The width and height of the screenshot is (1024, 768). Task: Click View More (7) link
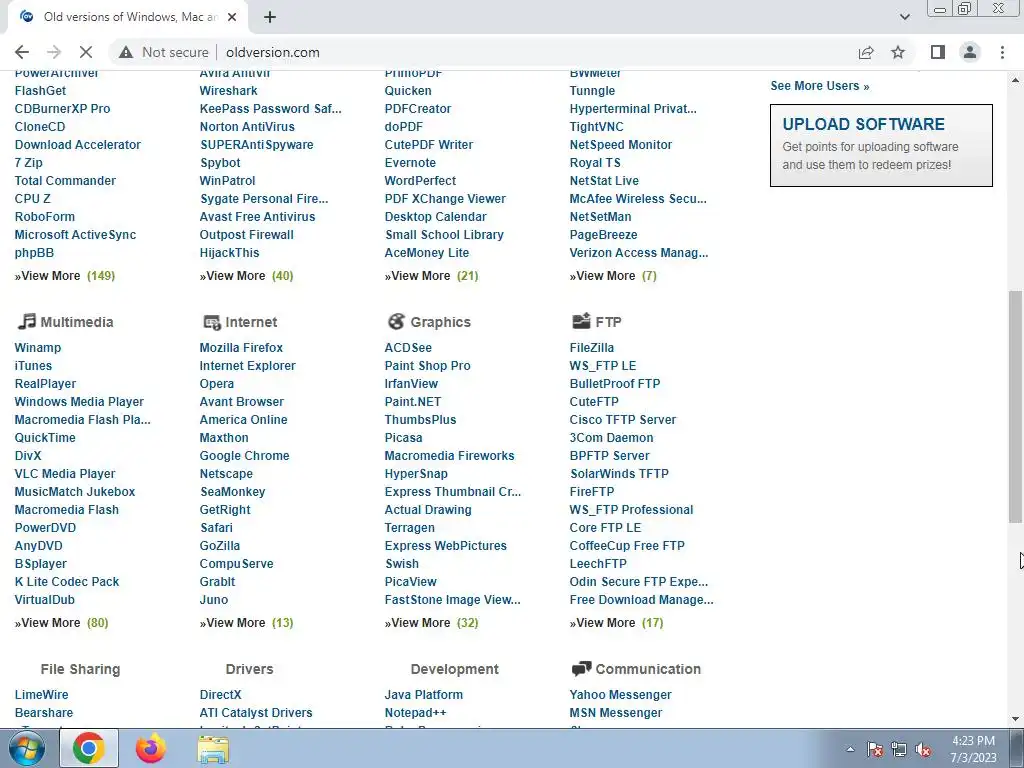(613, 276)
